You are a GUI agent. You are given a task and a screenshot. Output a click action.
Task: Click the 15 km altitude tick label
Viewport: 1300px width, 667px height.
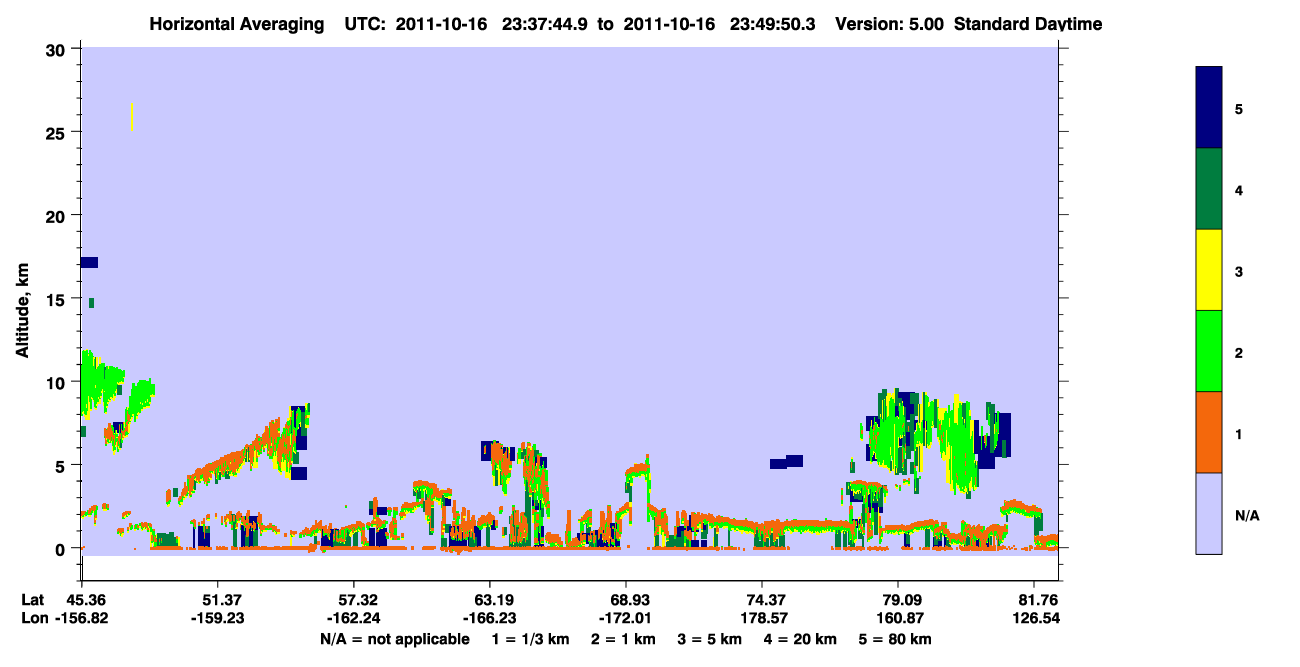pos(58,299)
